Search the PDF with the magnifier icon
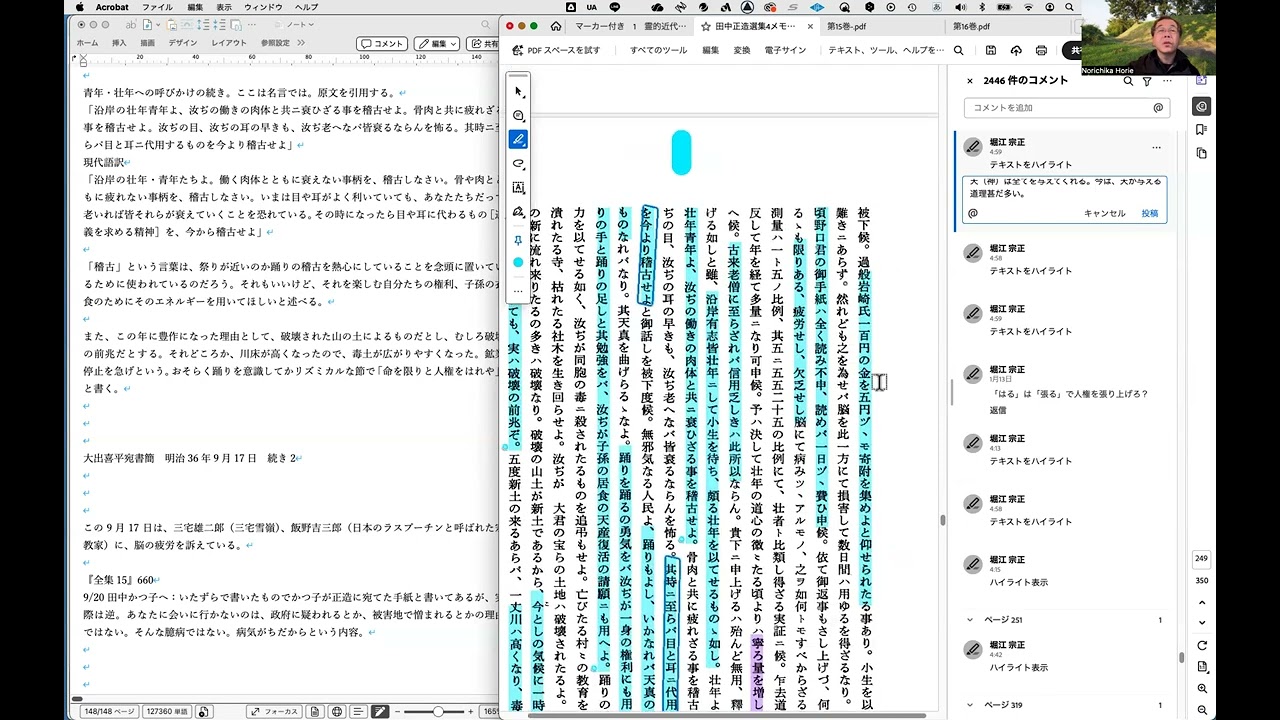The image size is (1280, 720). (958, 50)
